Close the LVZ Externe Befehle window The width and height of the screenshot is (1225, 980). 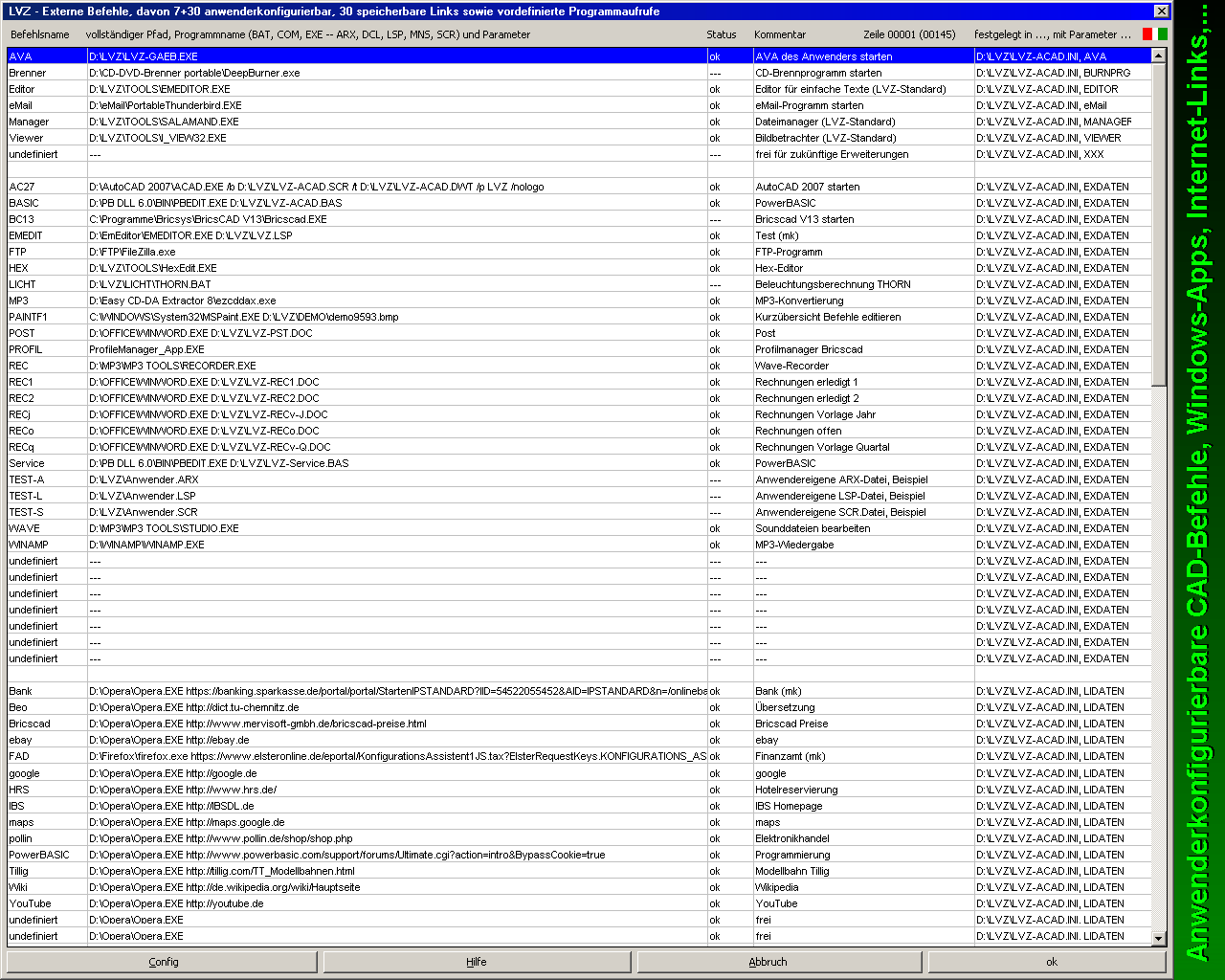pos(1161,11)
